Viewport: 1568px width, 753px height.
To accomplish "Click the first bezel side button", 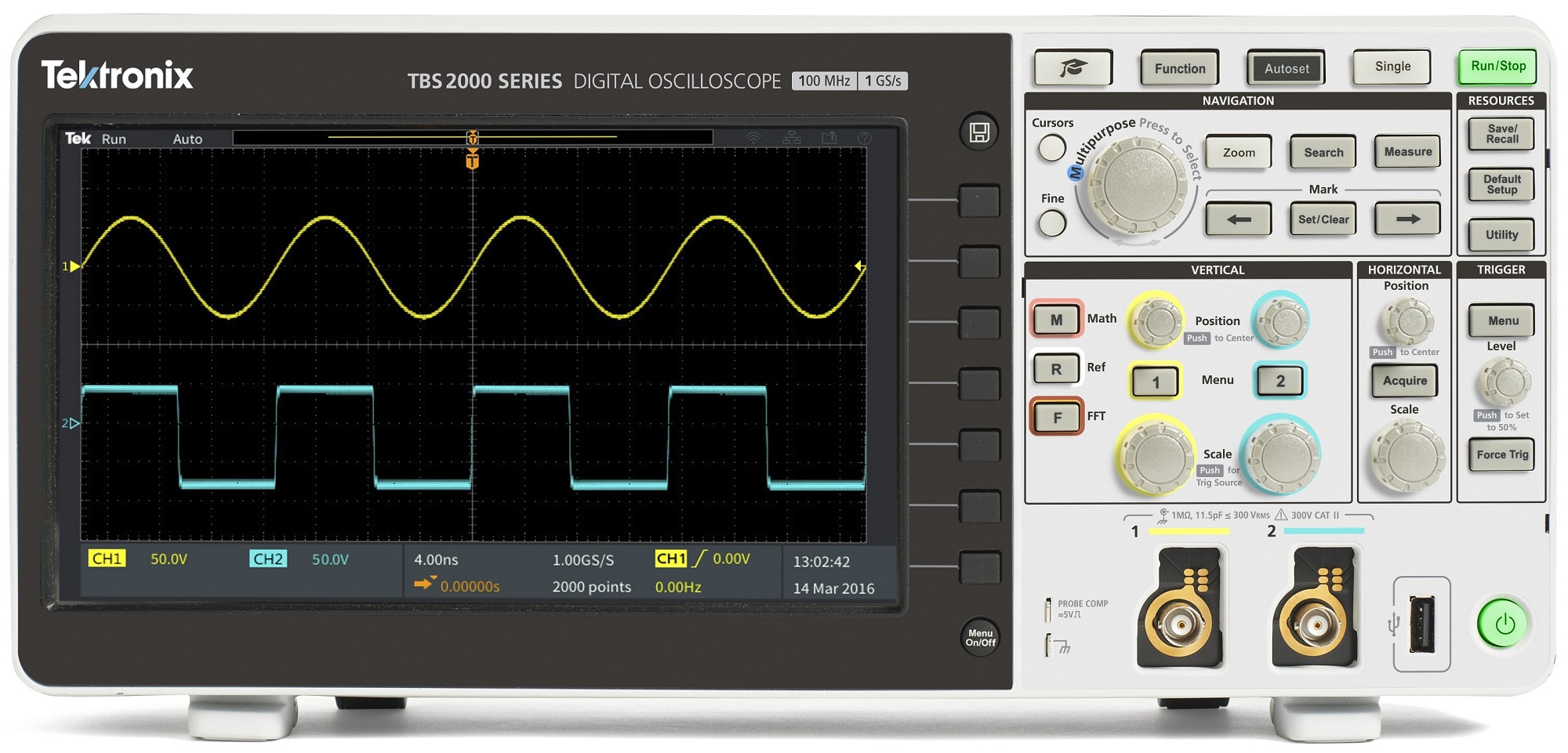I will (979, 201).
